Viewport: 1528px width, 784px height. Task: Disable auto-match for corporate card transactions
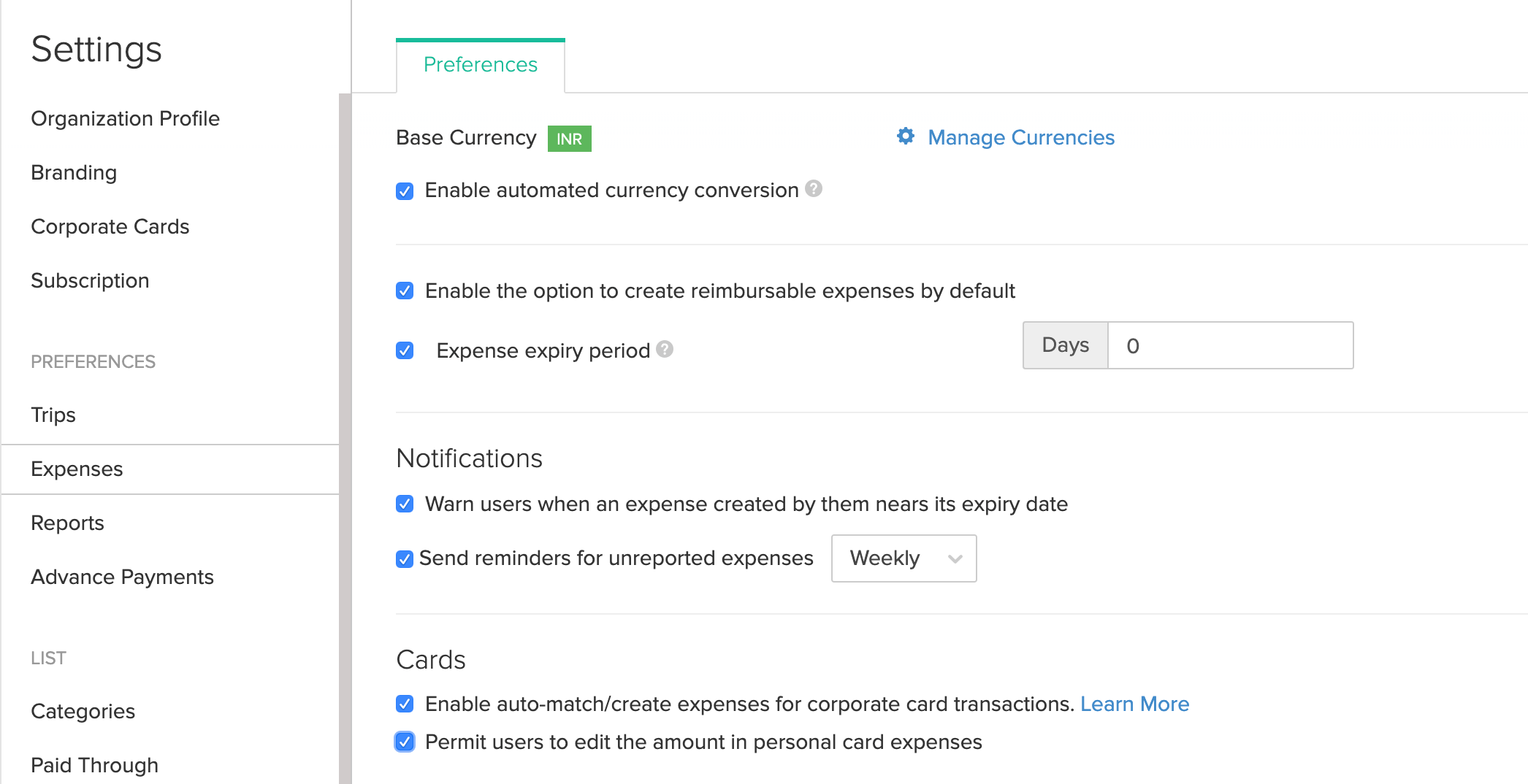[x=405, y=704]
